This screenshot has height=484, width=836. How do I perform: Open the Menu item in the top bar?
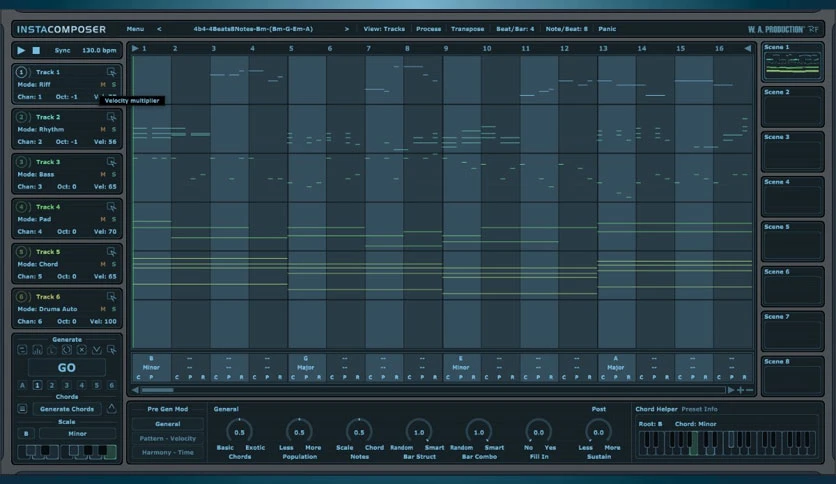[x=135, y=29]
